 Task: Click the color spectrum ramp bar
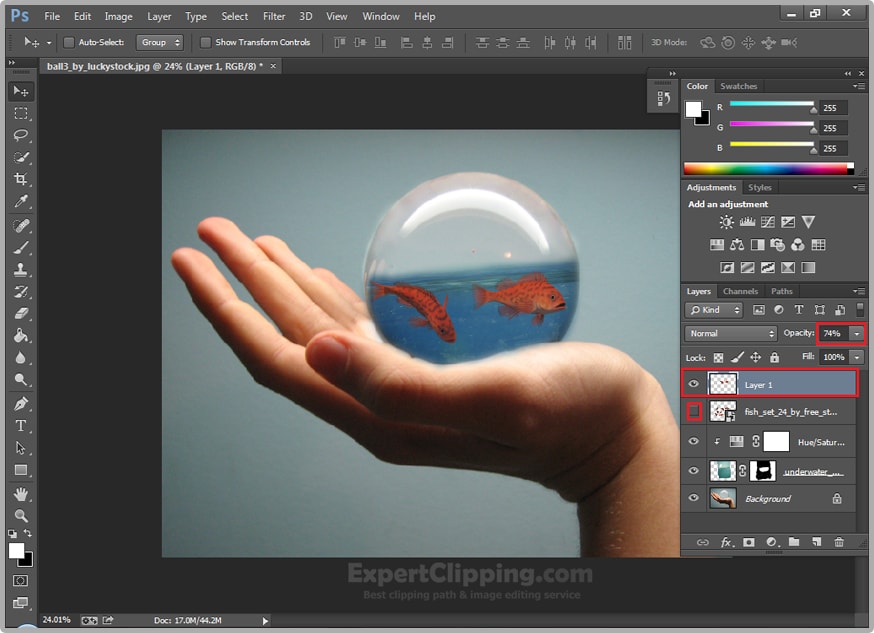click(x=765, y=169)
